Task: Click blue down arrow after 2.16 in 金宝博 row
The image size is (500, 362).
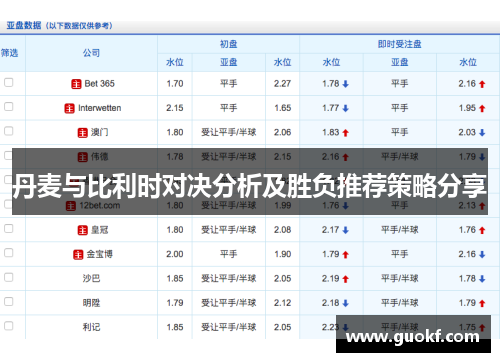Action: point(482,255)
